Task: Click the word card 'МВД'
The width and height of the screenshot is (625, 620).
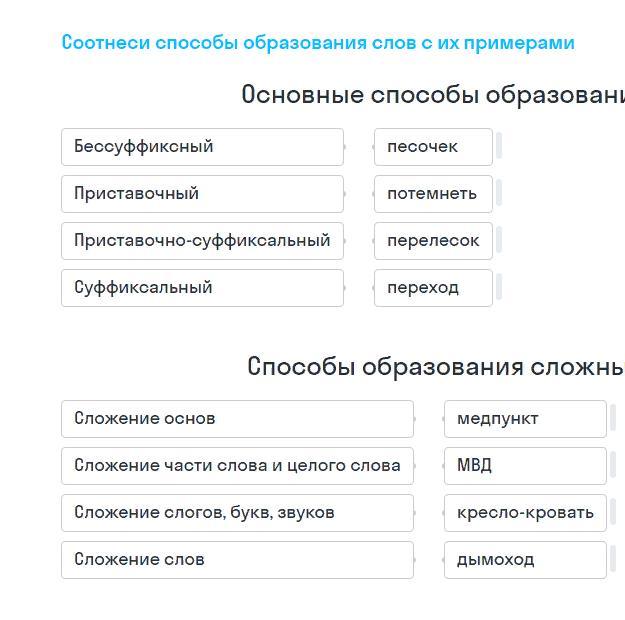Action: click(525, 466)
